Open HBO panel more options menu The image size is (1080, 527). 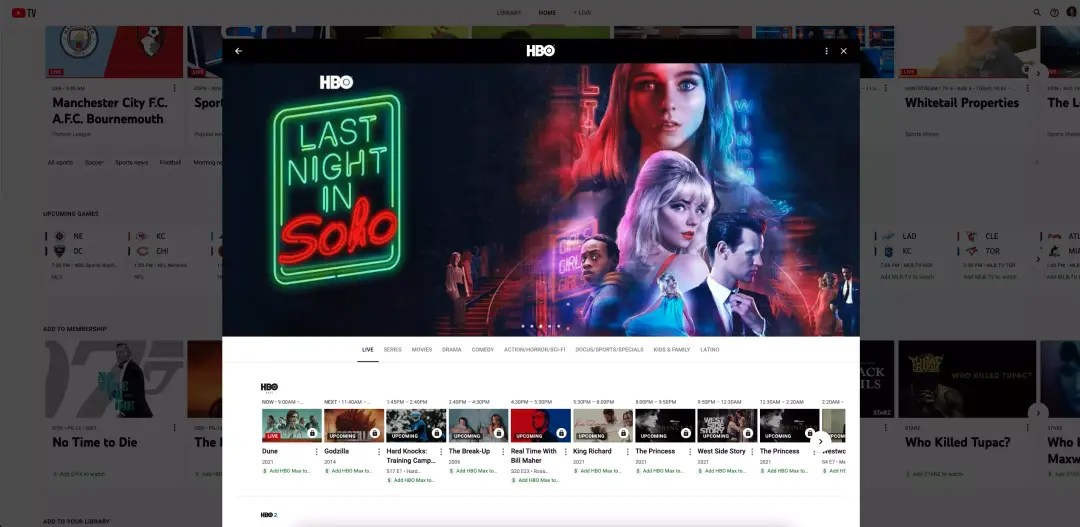[x=827, y=51]
